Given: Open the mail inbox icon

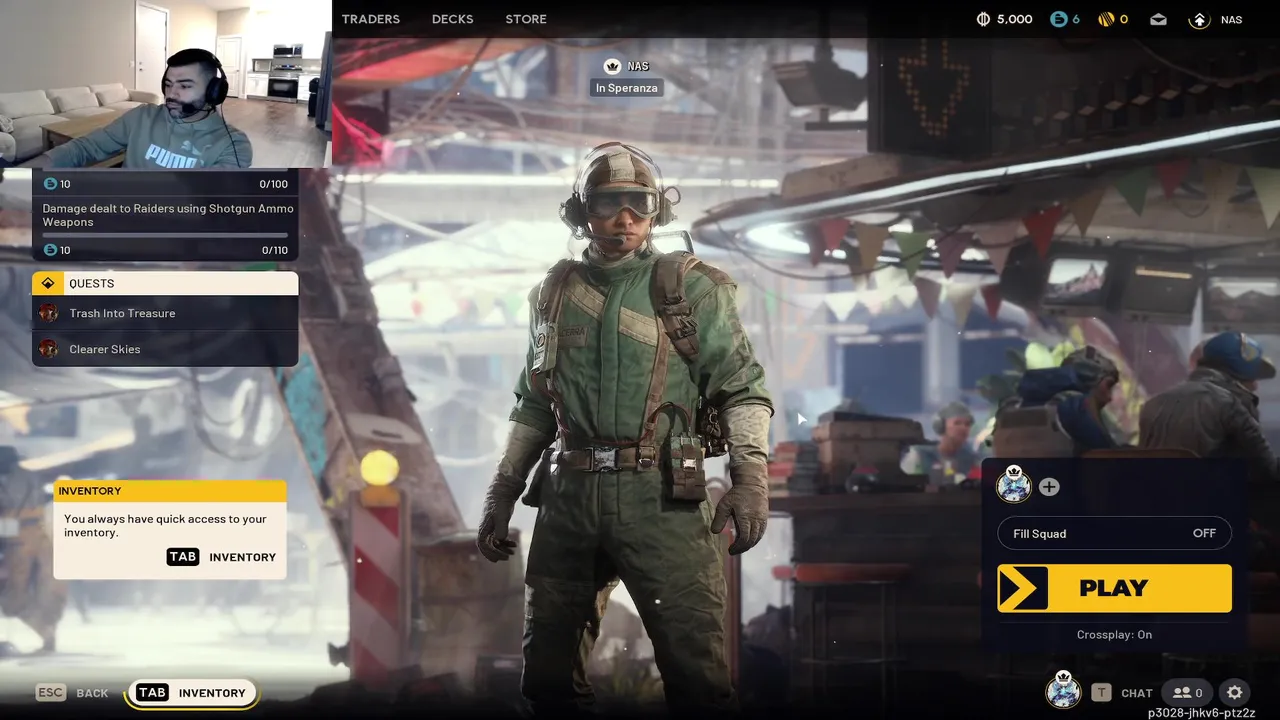Looking at the screenshot, I should (x=1158, y=19).
